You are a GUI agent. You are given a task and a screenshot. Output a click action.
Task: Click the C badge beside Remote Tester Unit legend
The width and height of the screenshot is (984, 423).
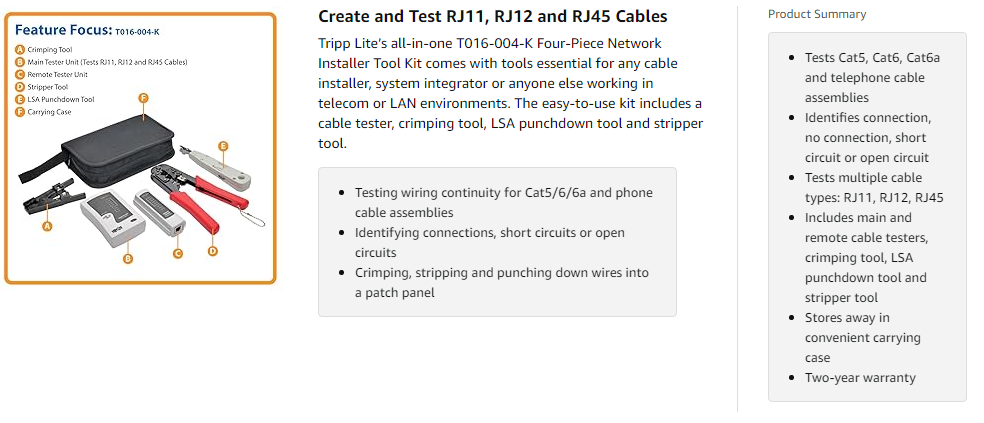(19, 74)
